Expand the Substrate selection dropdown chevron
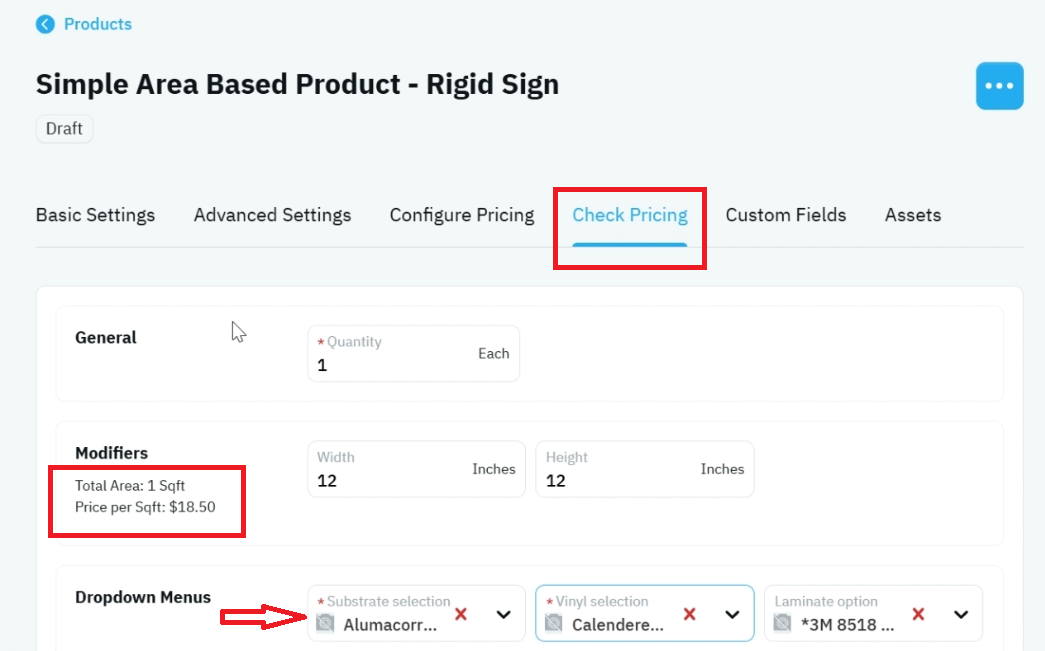Screen dimensions: 1045x651 [x=504, y=614]
